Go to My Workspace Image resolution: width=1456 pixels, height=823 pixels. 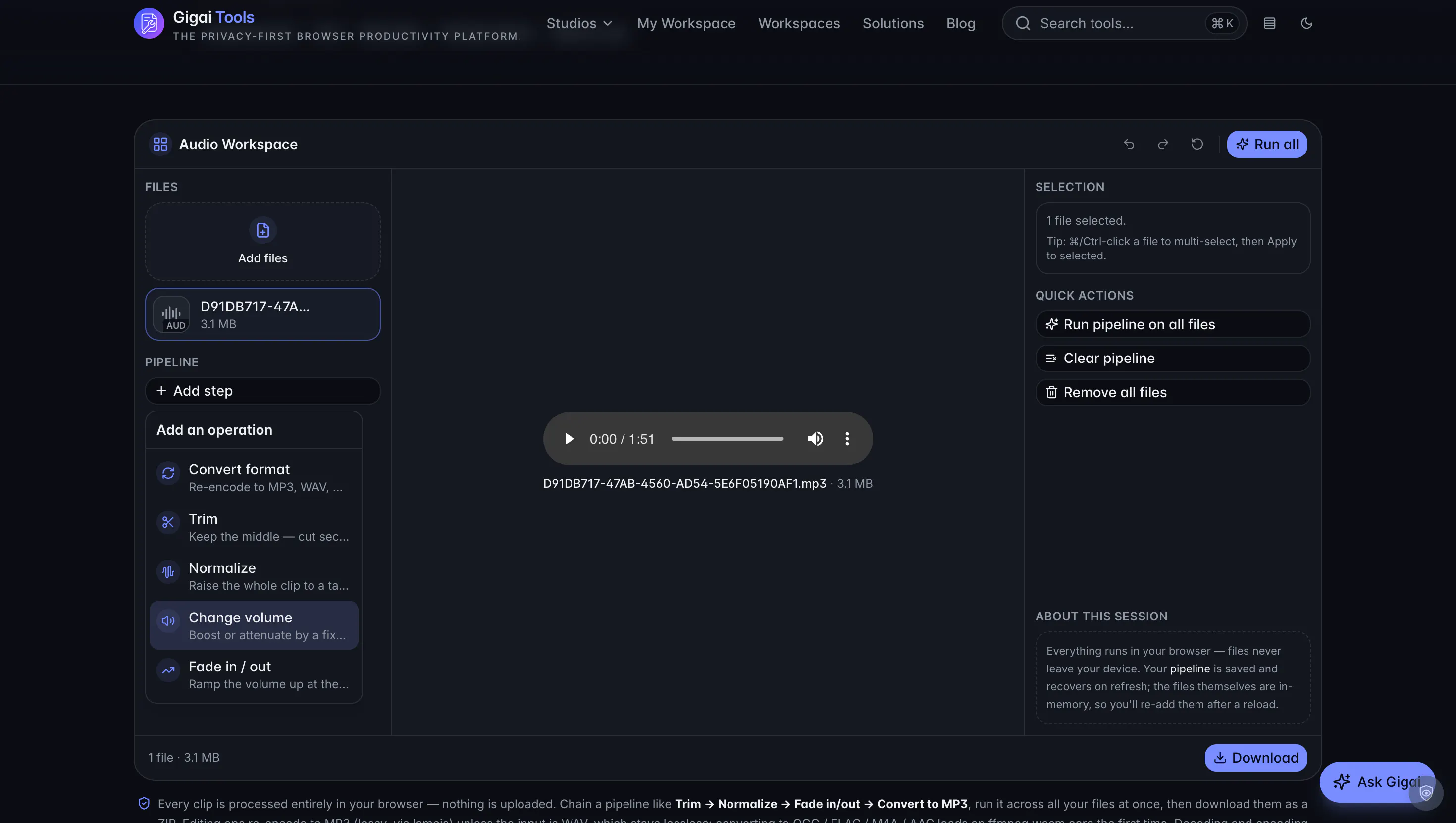686,23
